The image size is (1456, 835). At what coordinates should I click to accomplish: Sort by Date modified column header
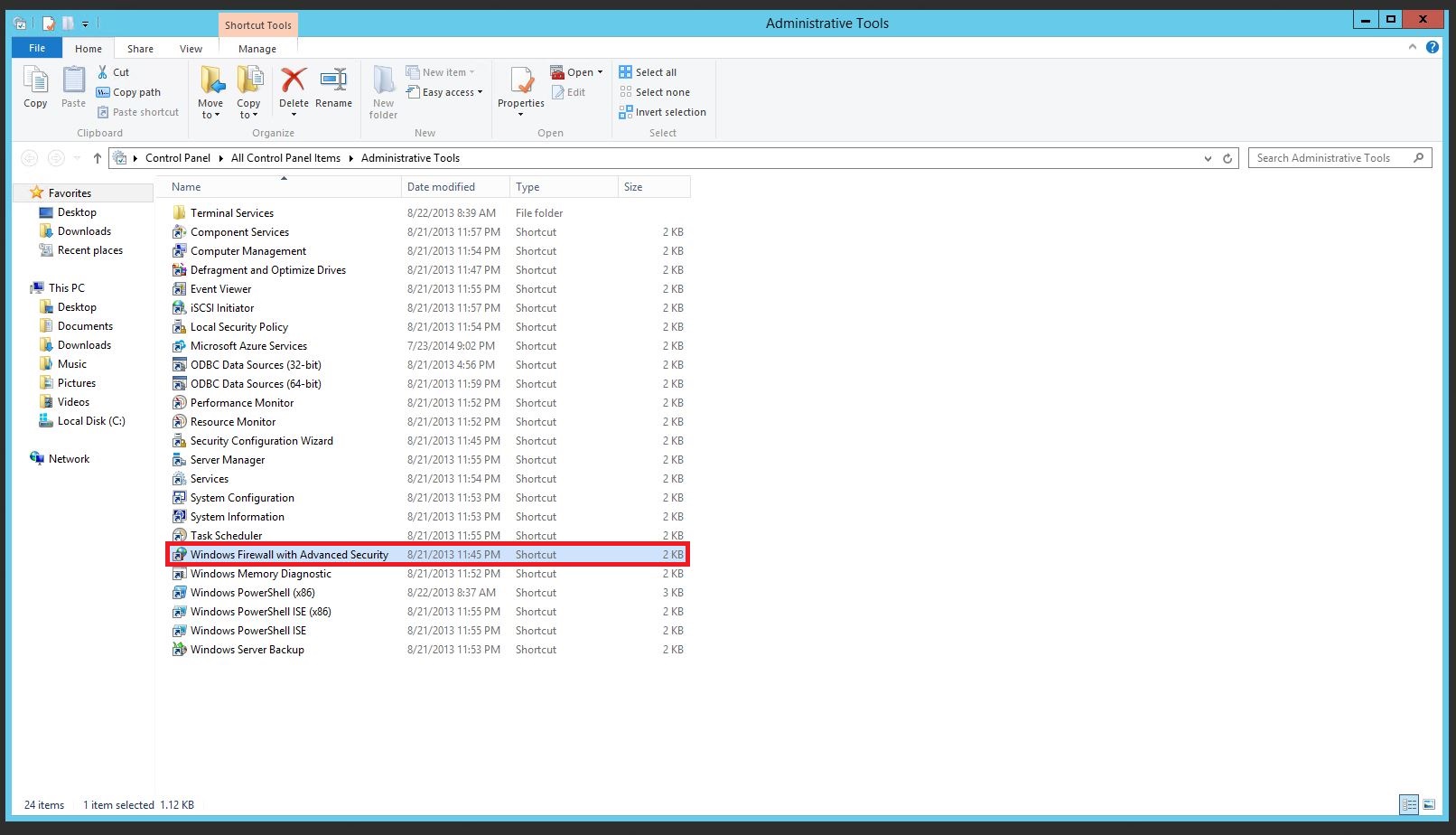tap(455, 187)
